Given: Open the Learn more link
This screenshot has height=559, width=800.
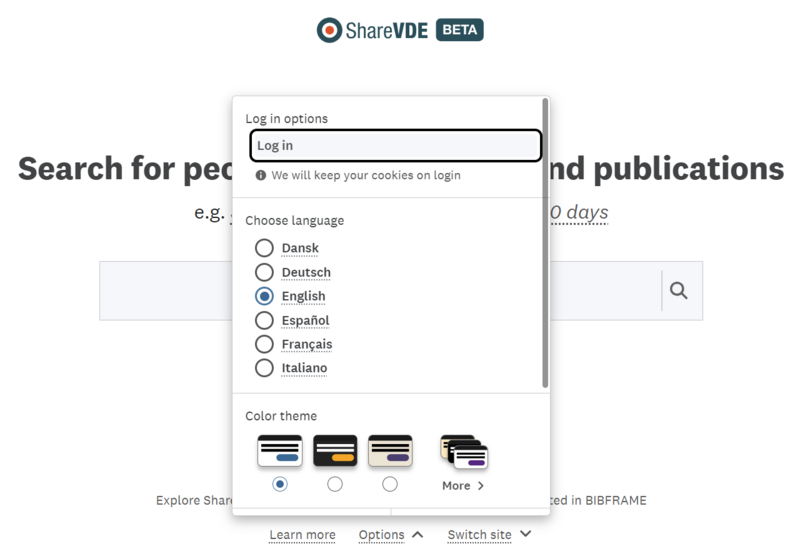Looking at the screenshot, I should pos(302,535).
